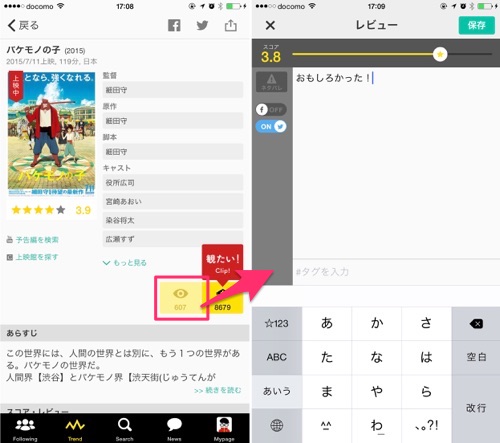Screen dimensions: 500x443
Task: Open the Search tab
Action: click(x=125, y=429)
